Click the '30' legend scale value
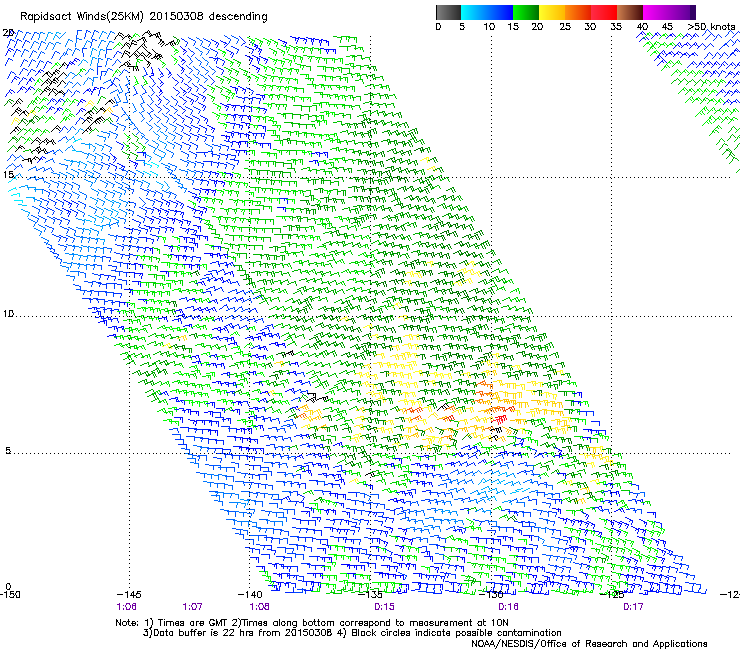The width and height of the screenshot is (740, 650). 590,27
